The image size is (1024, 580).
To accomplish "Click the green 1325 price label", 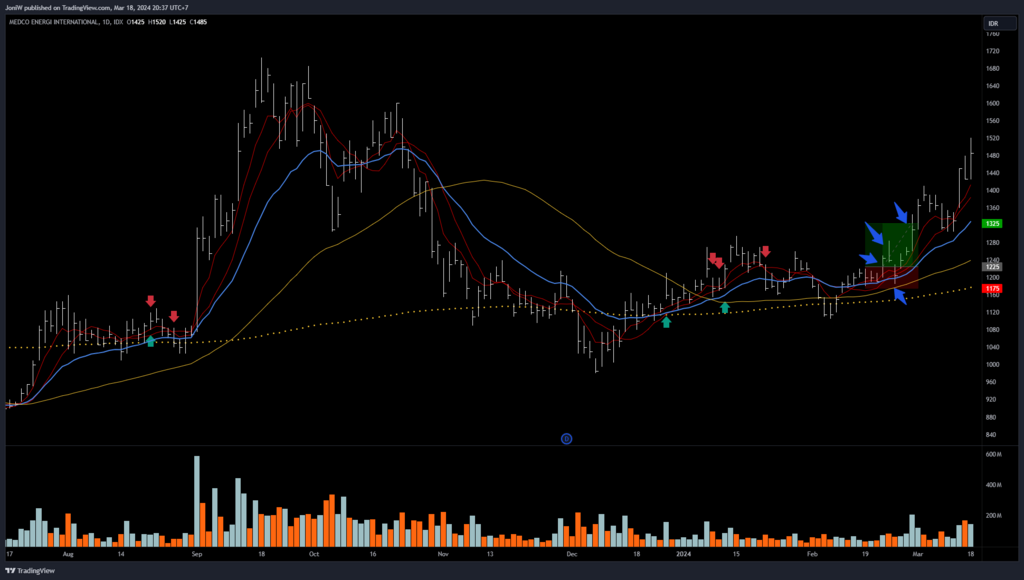I will coord(993,224).
